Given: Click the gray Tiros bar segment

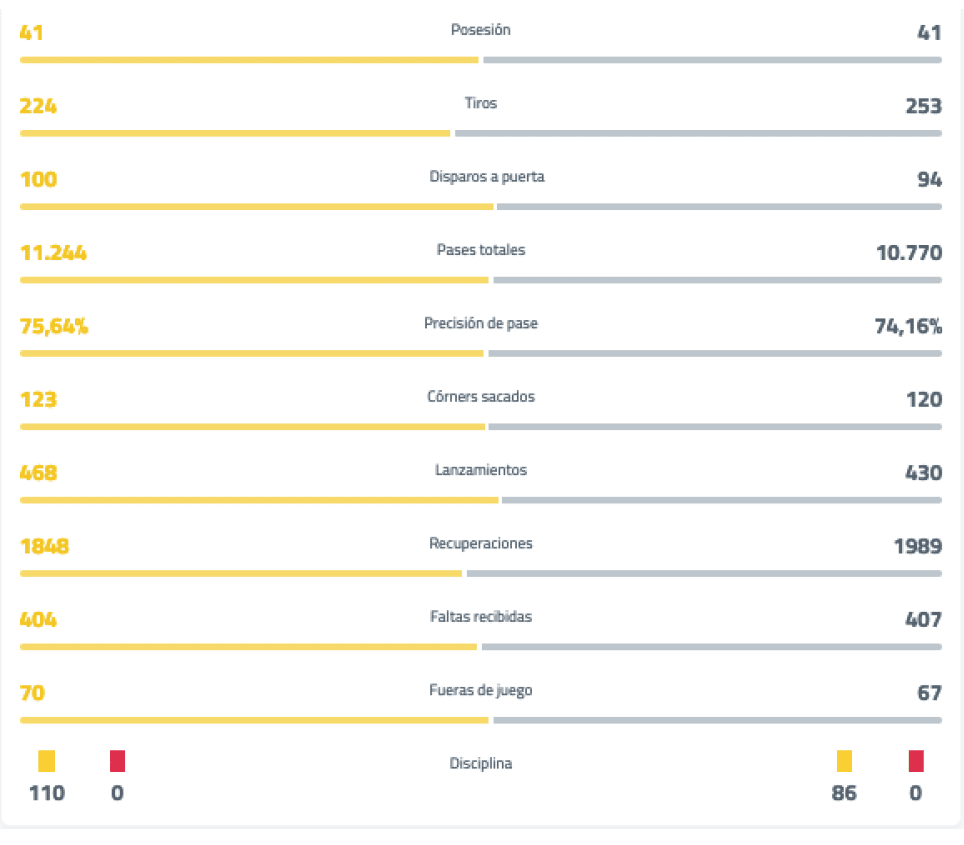Looking at the screenshot, I should click(698, 133).
